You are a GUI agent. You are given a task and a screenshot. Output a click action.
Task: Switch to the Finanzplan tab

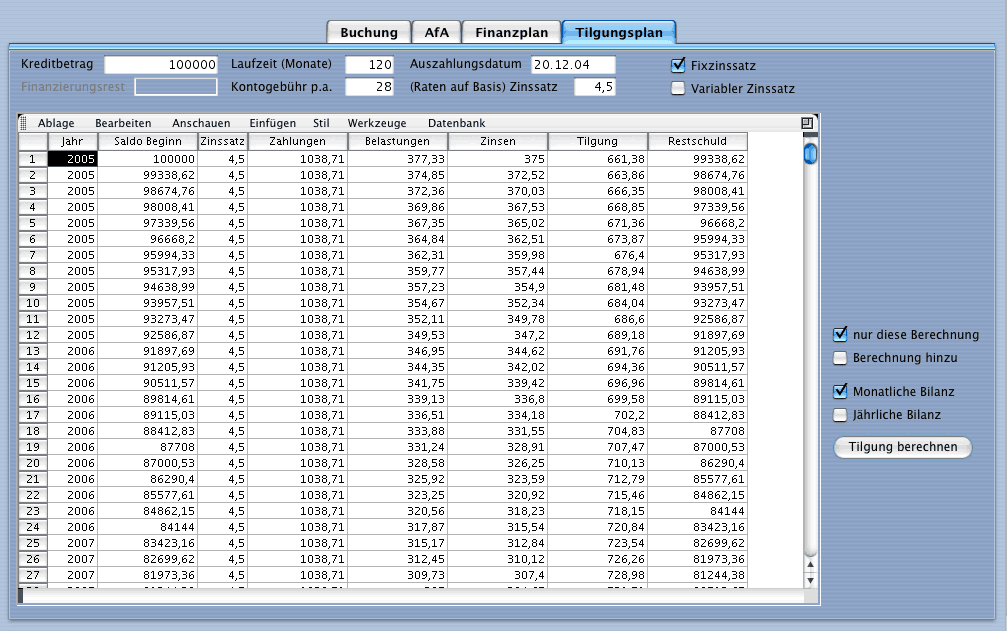[x=511, y=32]
